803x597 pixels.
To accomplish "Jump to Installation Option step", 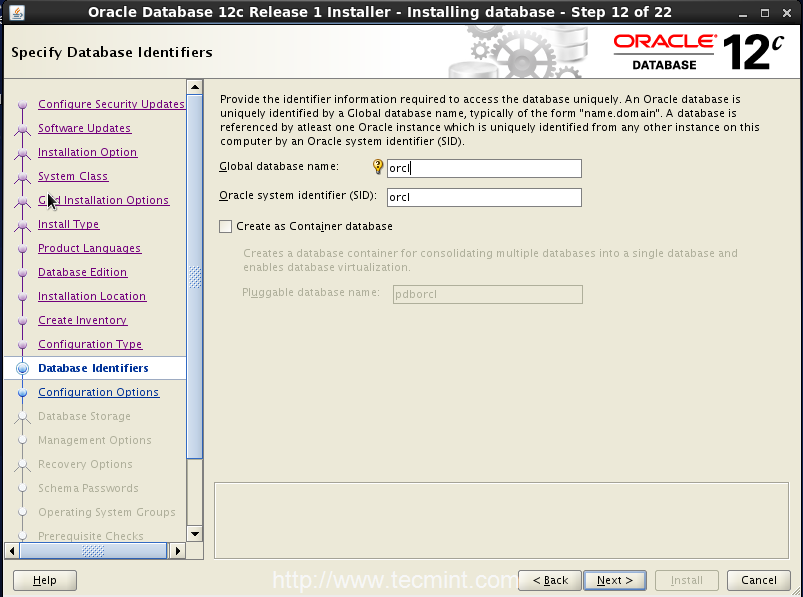I will (x=88, y=152).
